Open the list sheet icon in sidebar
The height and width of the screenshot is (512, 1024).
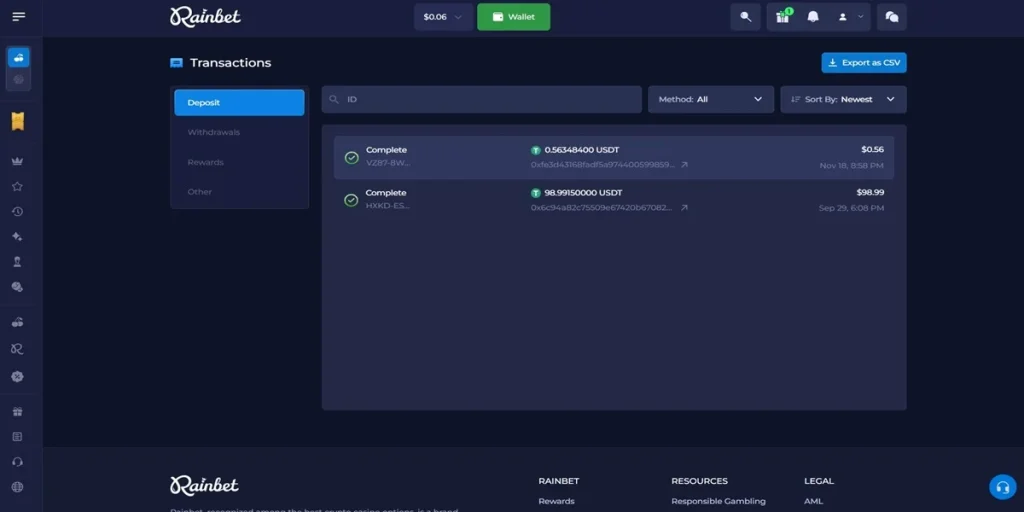pyautogui.click(x=18, y=436)
